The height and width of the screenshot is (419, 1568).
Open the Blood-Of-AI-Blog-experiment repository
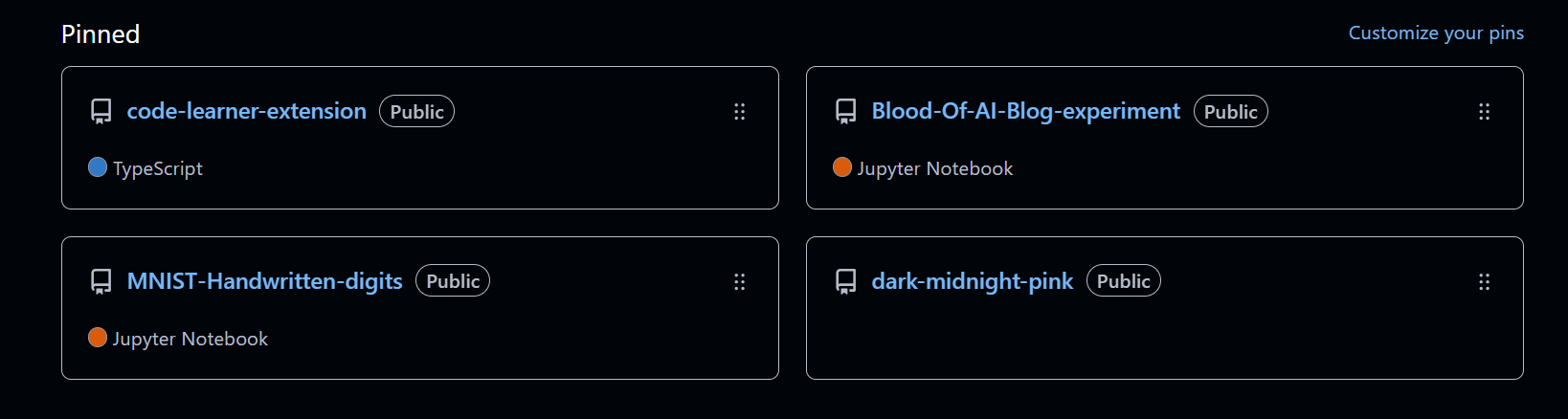pos(1025,111)
